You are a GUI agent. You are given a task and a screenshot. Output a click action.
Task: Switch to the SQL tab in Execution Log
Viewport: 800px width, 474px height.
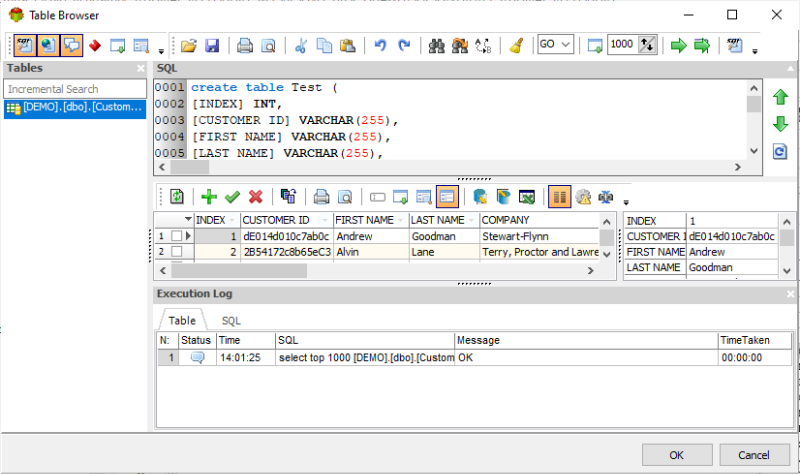coord(231,320)
